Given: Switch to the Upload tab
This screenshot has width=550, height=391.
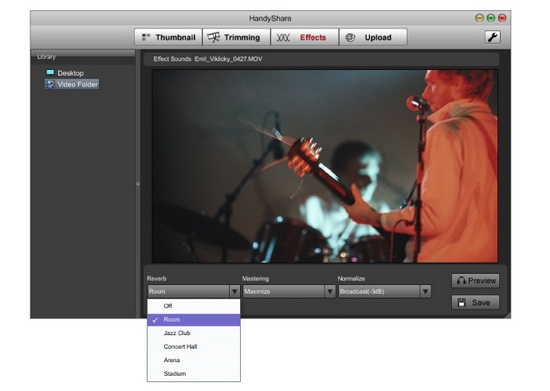Looking at the screenshot, I should (x=373, y=37).
